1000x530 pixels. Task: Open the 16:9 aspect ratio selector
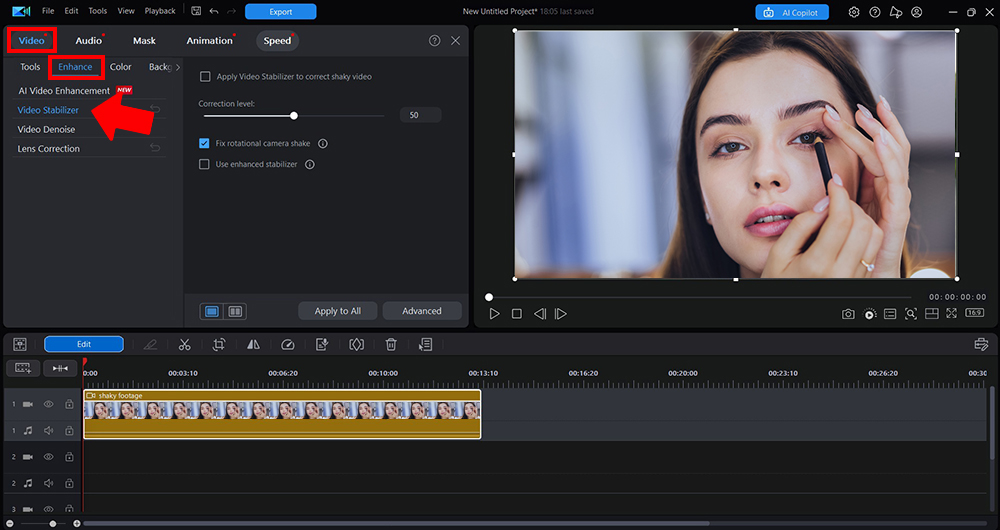click(974, 313)
